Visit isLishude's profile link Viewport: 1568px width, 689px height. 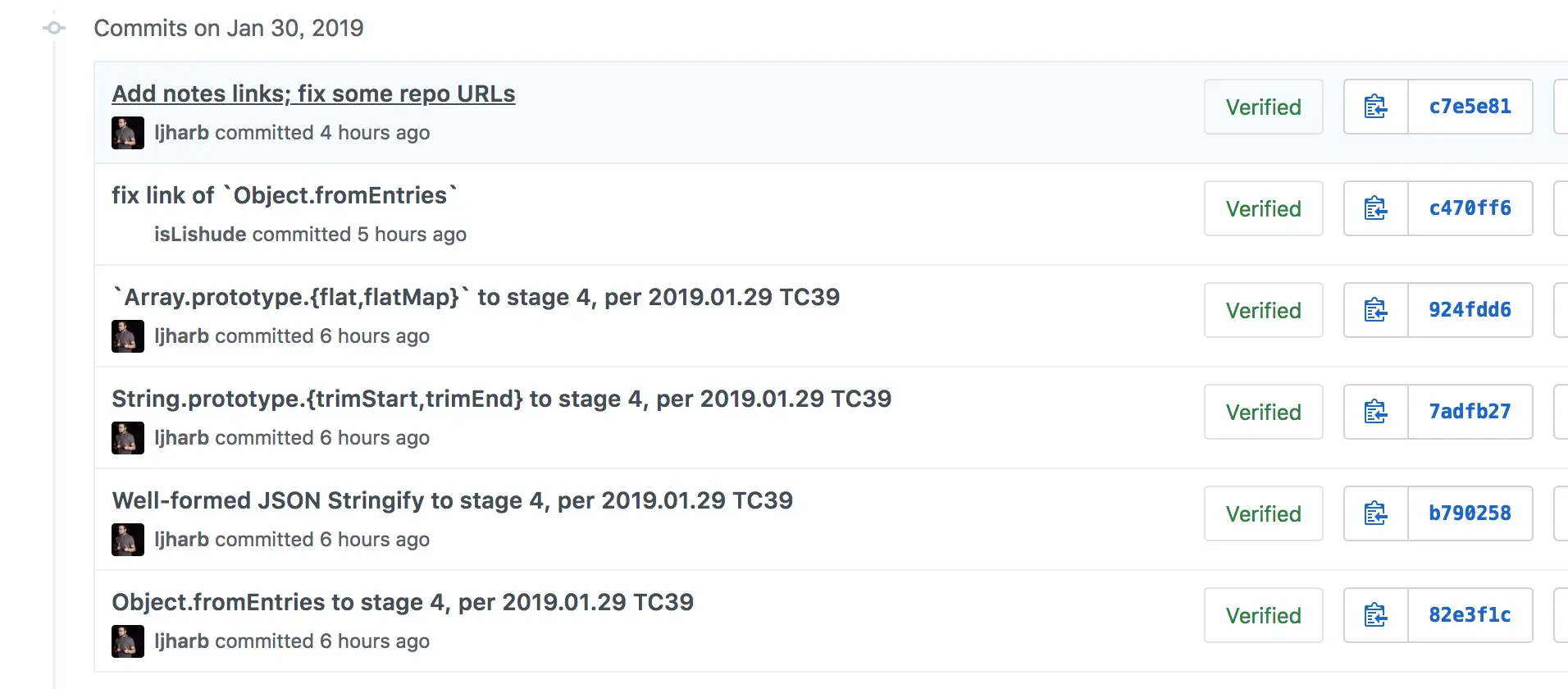(200, 235)
